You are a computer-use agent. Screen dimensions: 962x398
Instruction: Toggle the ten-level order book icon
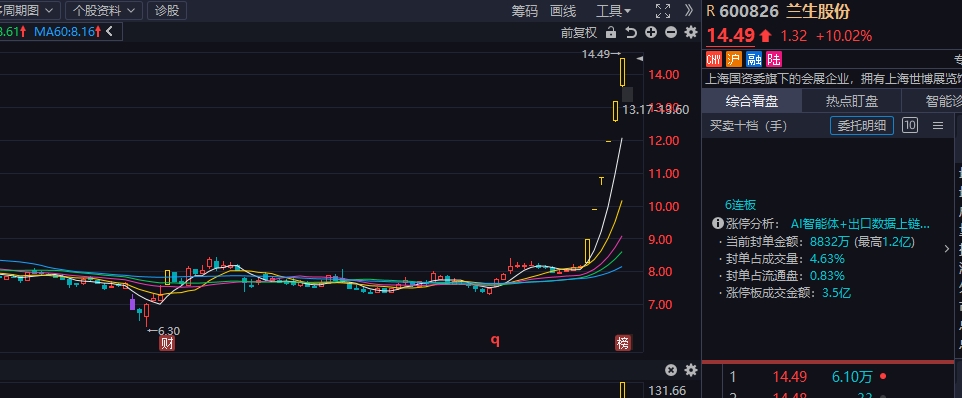(910, 126)
